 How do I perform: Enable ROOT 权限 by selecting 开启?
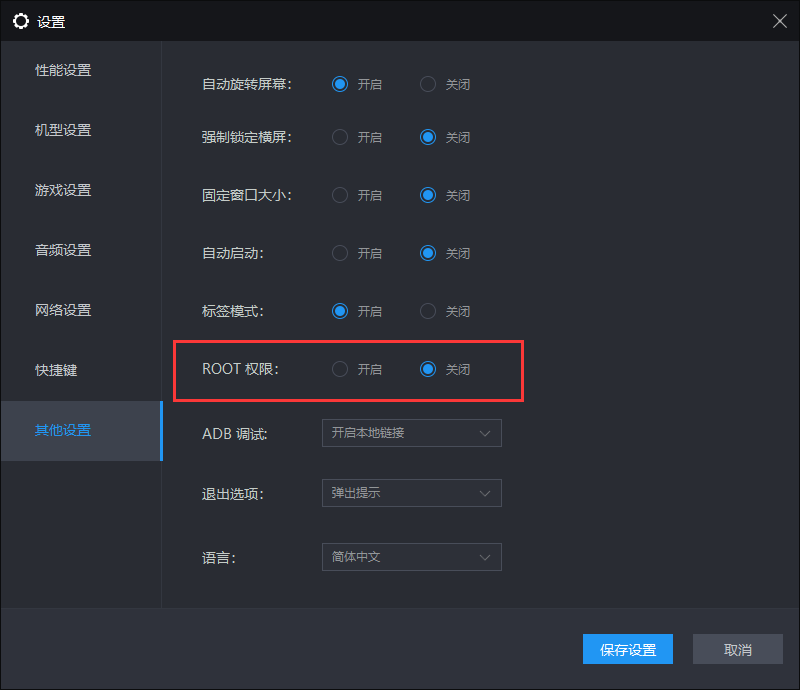coord(340,369)
